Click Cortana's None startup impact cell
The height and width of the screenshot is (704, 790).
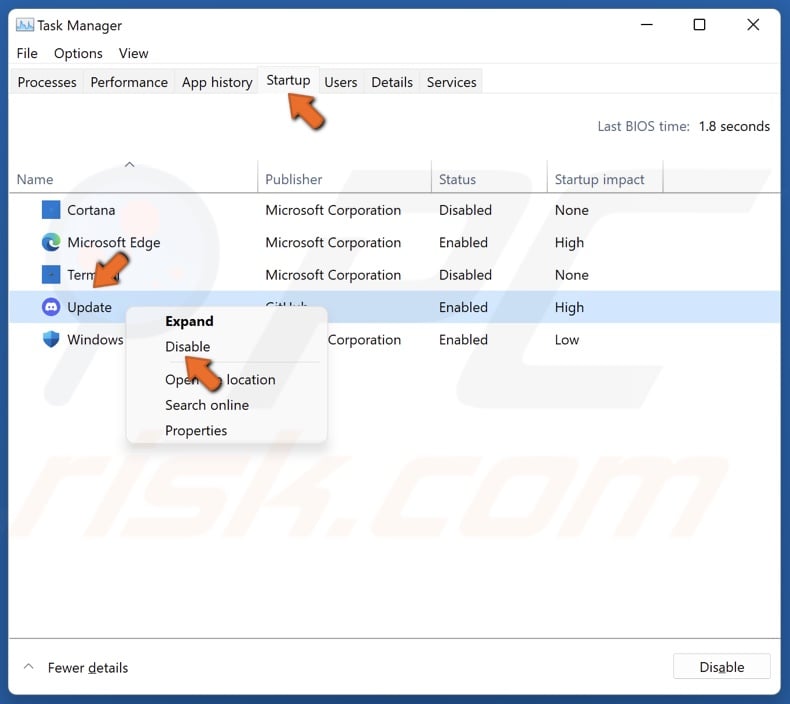pos(571,210)
